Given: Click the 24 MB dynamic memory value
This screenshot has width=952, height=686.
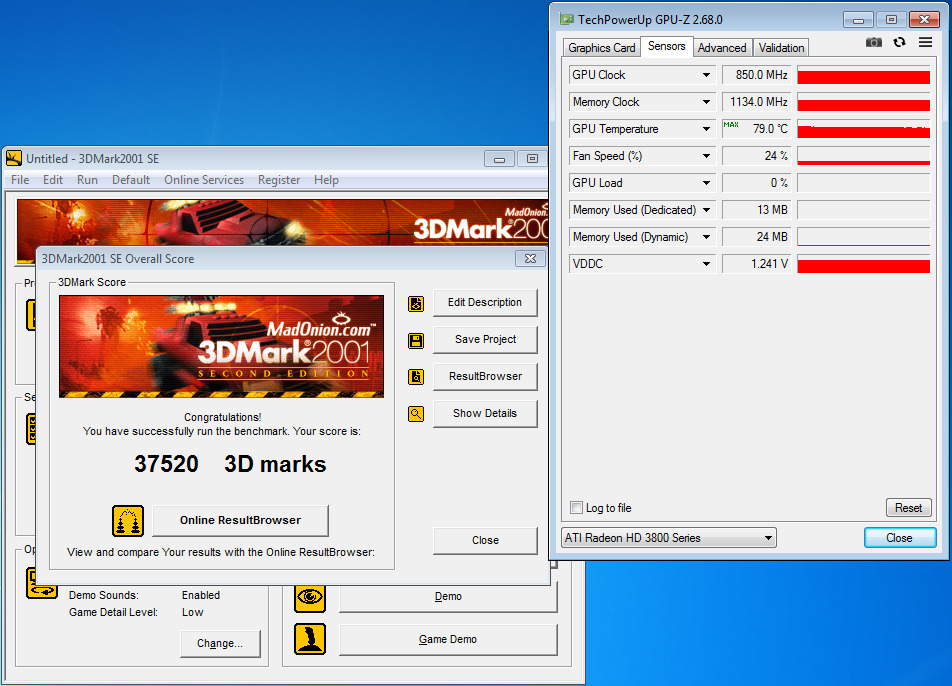Looking at the screenshot, I should point(756,237).
